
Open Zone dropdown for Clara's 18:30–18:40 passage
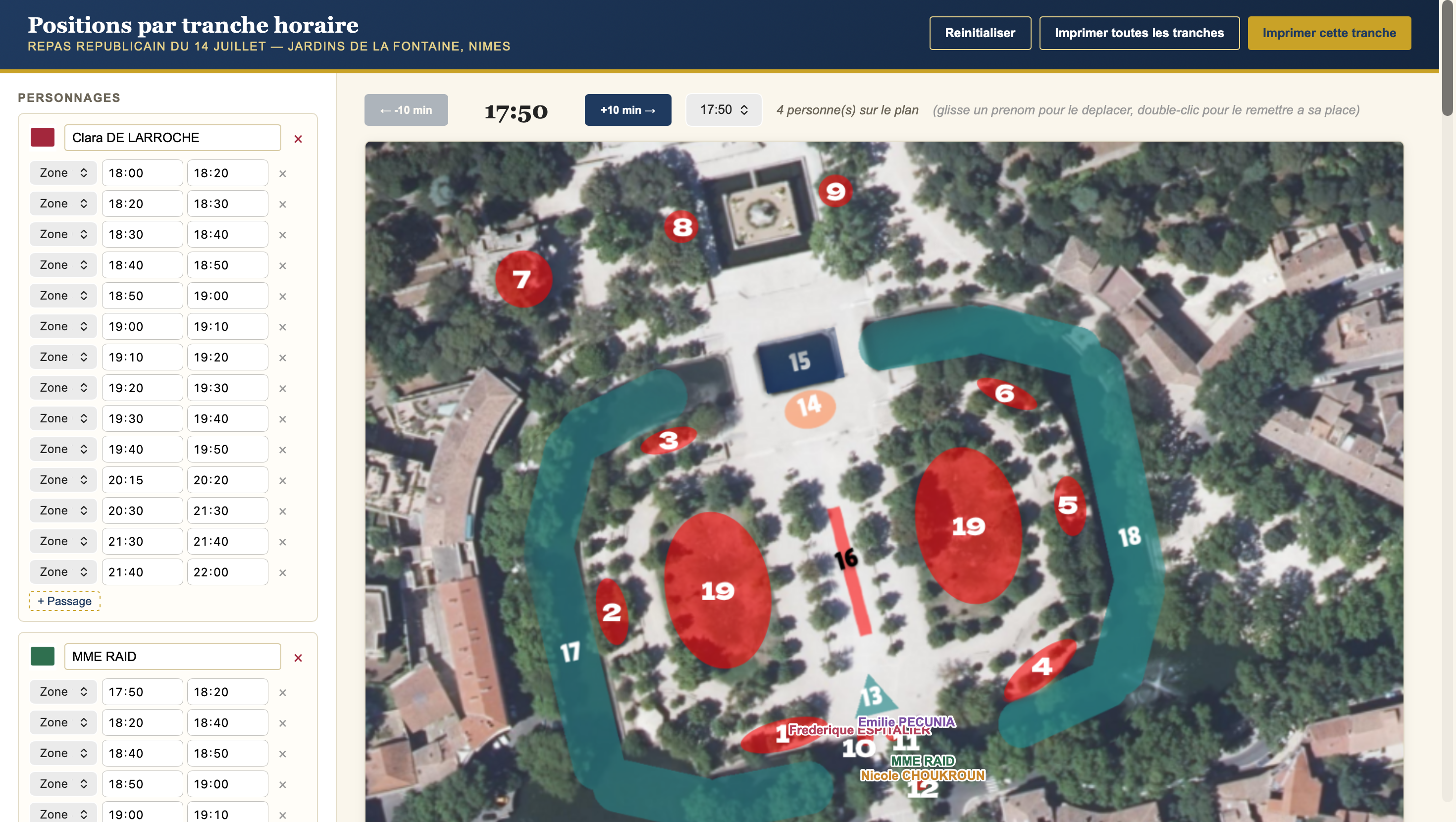click(x=63, y=234)
